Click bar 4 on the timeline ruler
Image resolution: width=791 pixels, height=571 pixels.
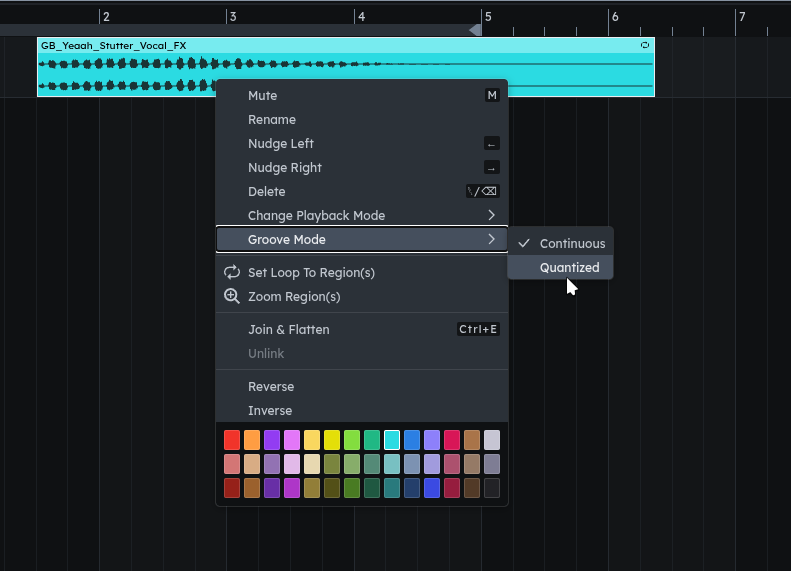coord(361,17)
